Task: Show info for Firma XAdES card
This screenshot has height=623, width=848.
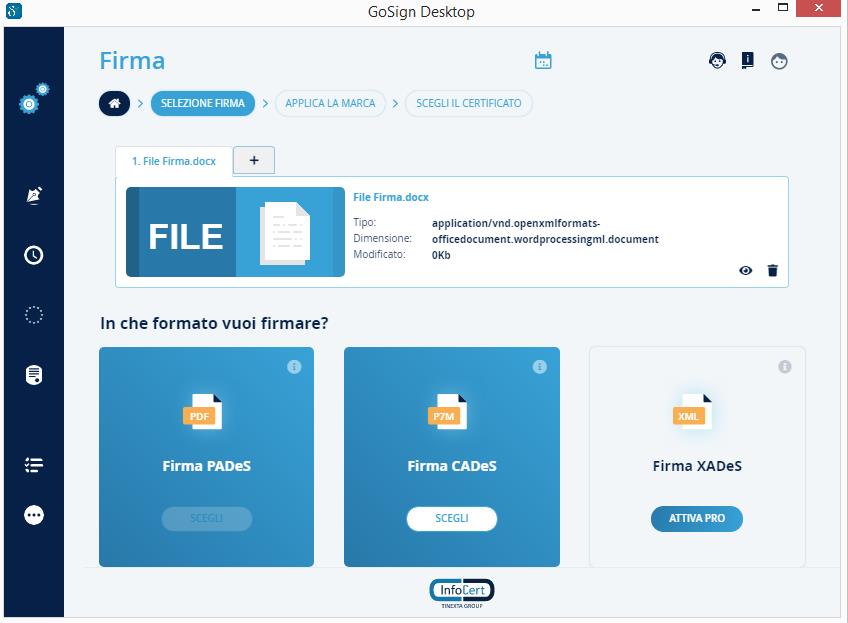Action: (785, 367)
